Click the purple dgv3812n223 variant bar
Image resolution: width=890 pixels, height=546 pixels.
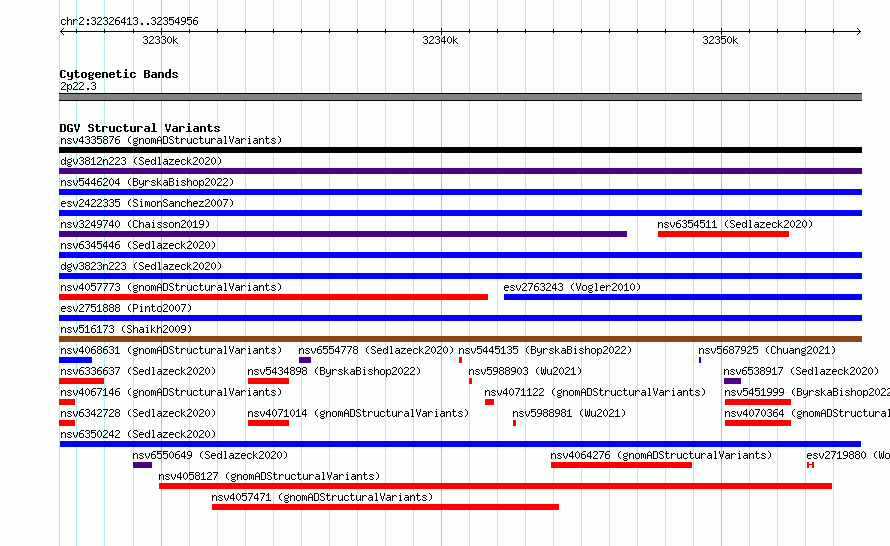pyautogui.click(x=460, y=171)
